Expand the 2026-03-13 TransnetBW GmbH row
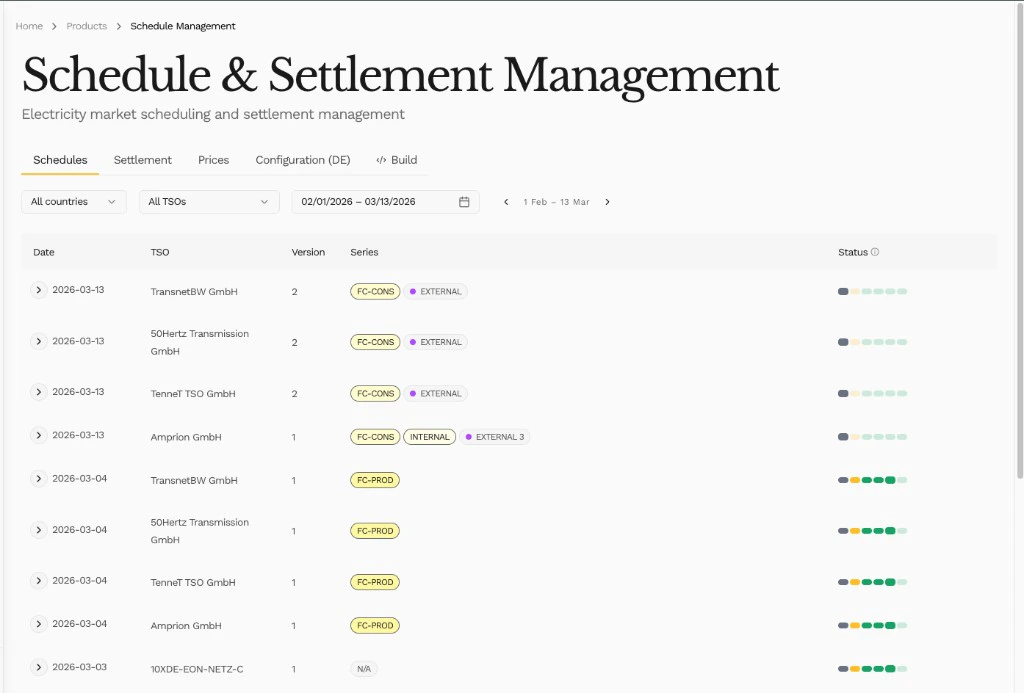The image size is (1024, 693). [x=38, y=289]
